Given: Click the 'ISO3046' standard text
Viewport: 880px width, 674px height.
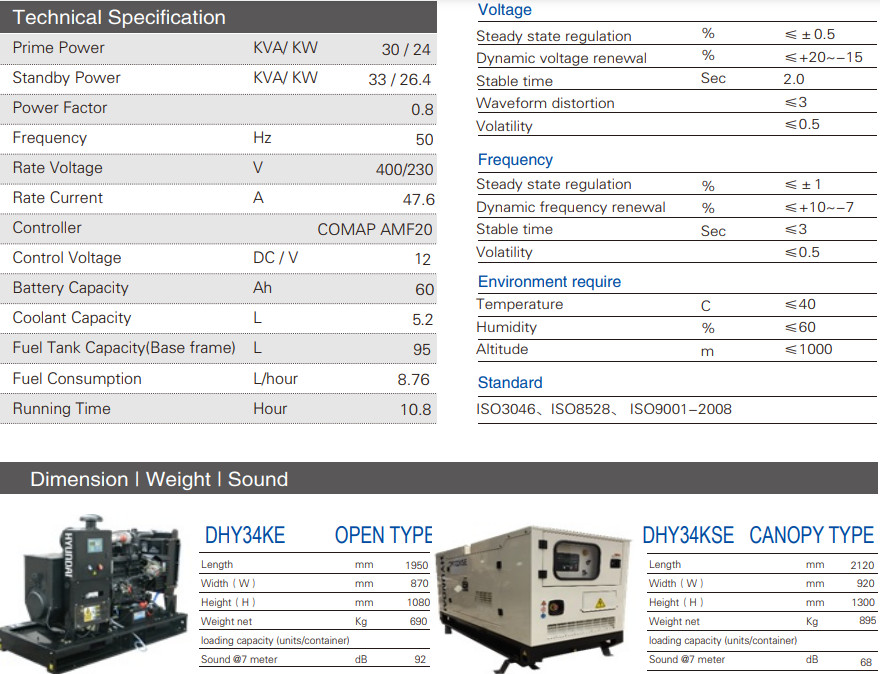Looking at the screenshot, I should 506,409.
